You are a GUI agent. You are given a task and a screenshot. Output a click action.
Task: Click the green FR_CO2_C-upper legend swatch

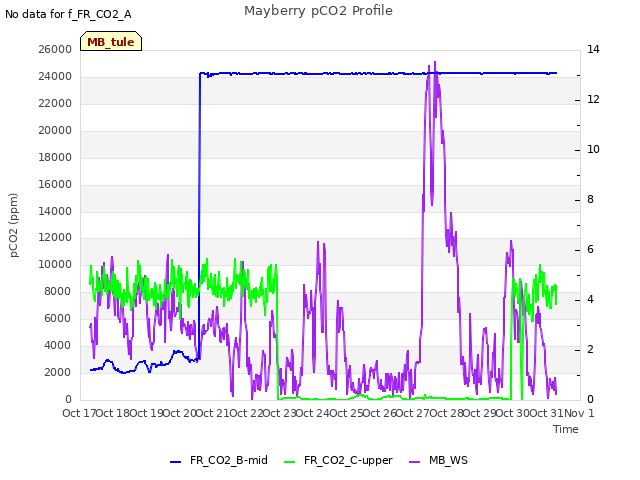289,462
